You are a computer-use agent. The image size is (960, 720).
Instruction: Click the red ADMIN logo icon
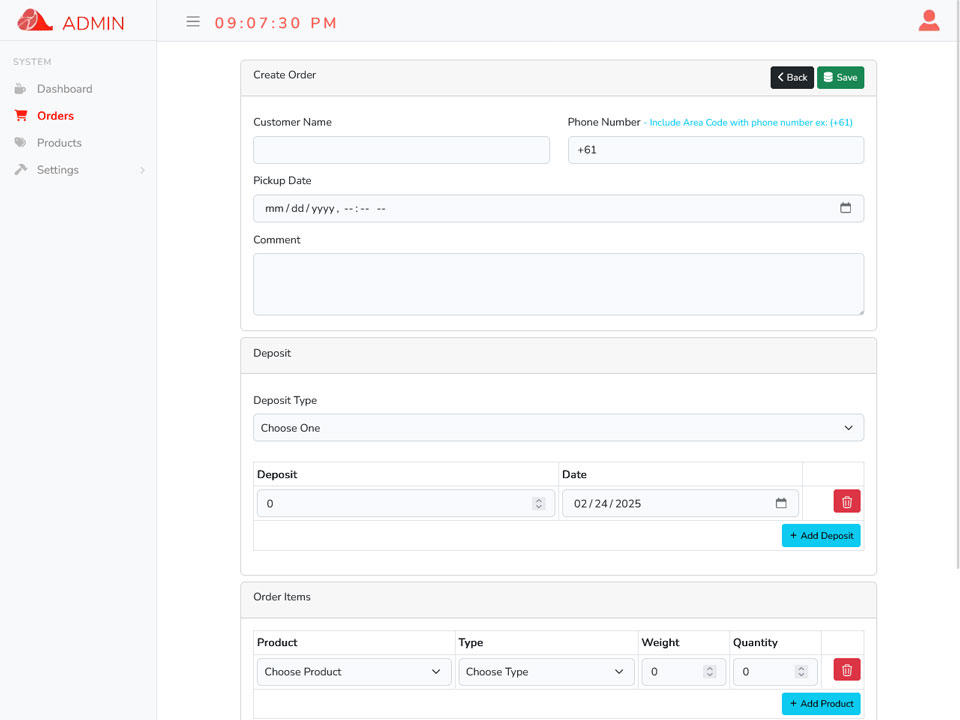tap(35, 20)
